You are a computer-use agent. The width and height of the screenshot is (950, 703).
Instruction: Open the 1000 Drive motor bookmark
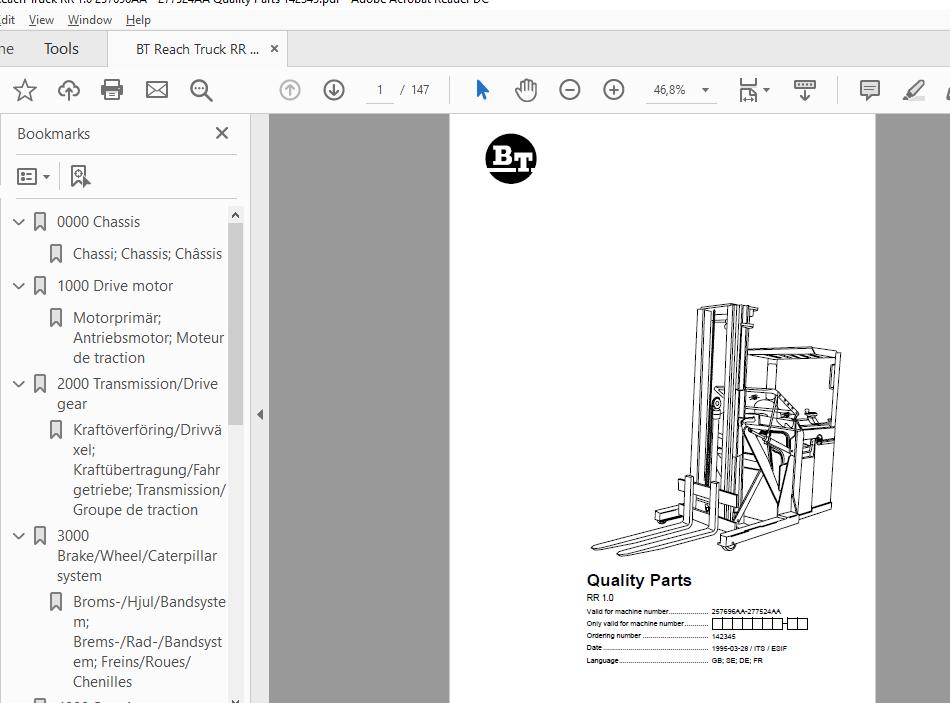pos(115,286)
